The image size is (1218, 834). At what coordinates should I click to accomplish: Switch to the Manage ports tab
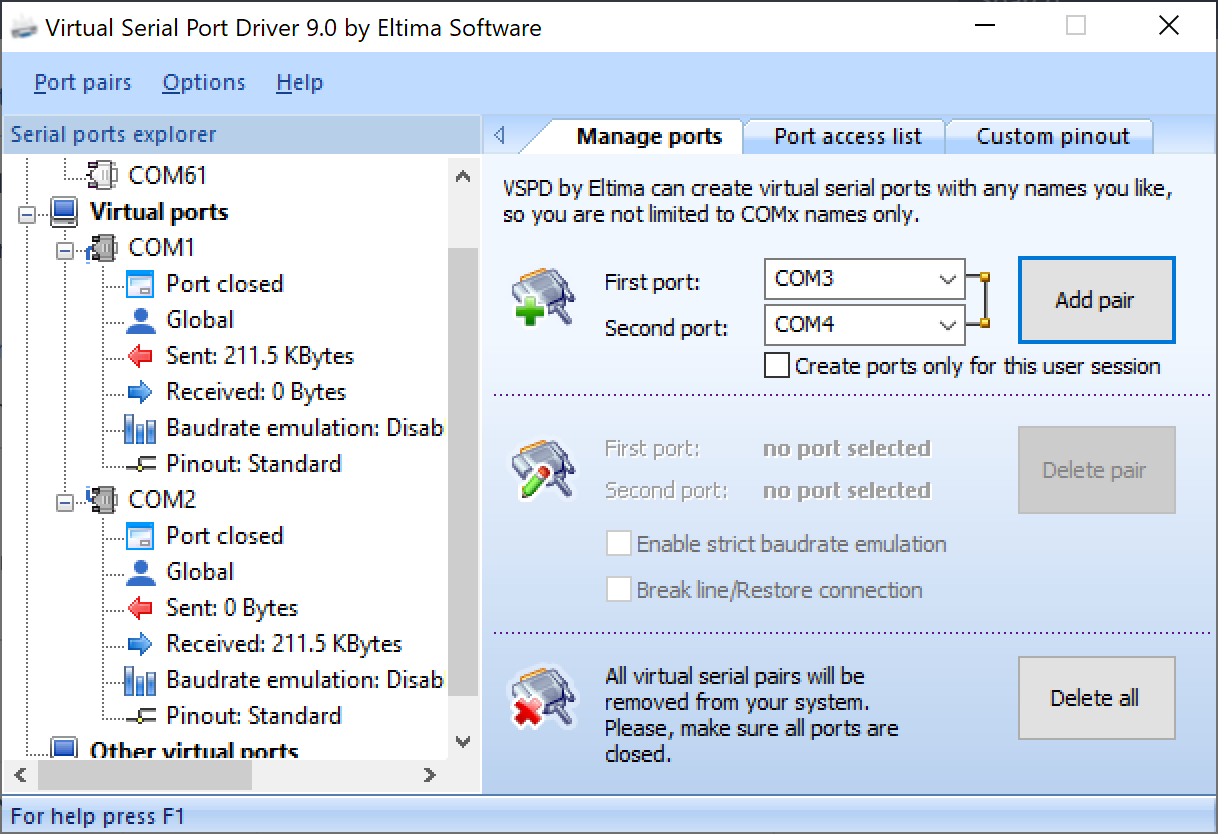[649, 137]
